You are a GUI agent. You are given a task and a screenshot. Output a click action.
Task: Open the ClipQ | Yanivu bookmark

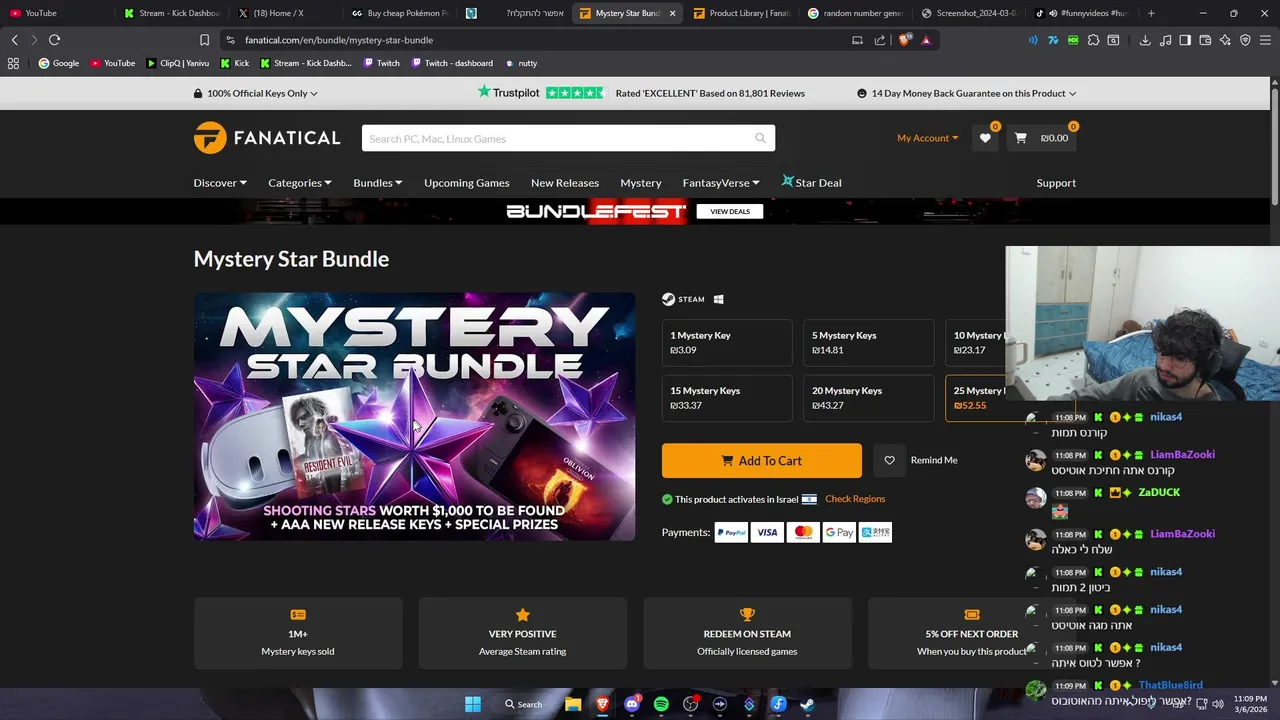click(177, 63)
